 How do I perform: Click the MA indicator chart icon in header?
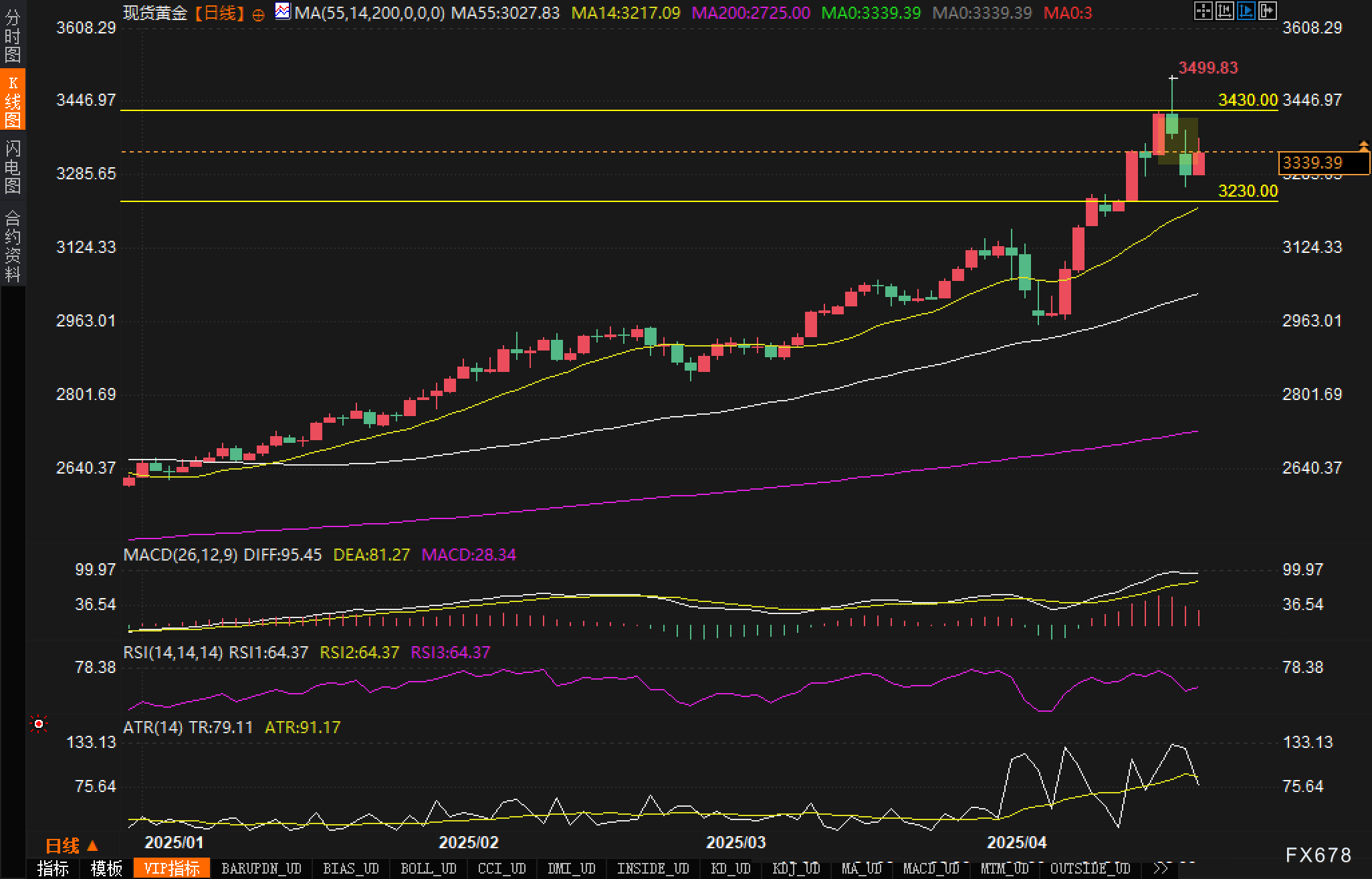[283, 11]
